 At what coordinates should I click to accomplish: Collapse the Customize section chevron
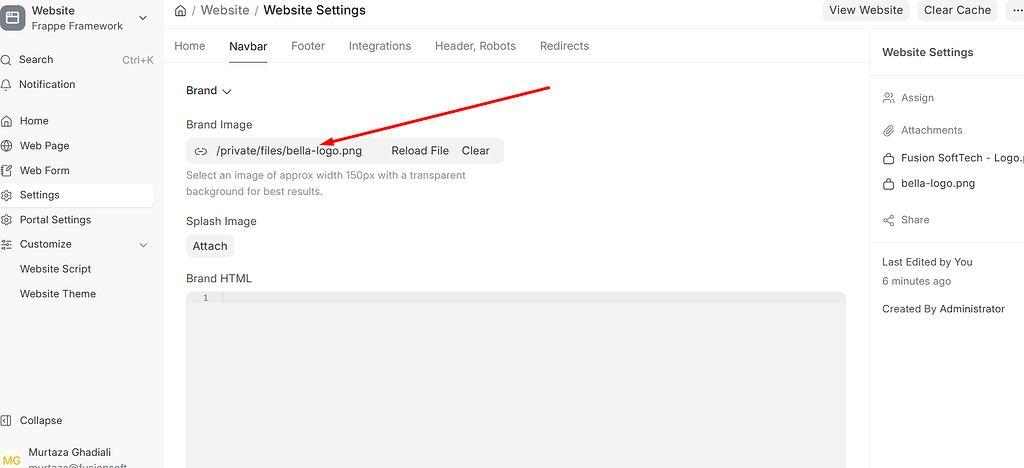pyautogui.click(x=144, y=245)
